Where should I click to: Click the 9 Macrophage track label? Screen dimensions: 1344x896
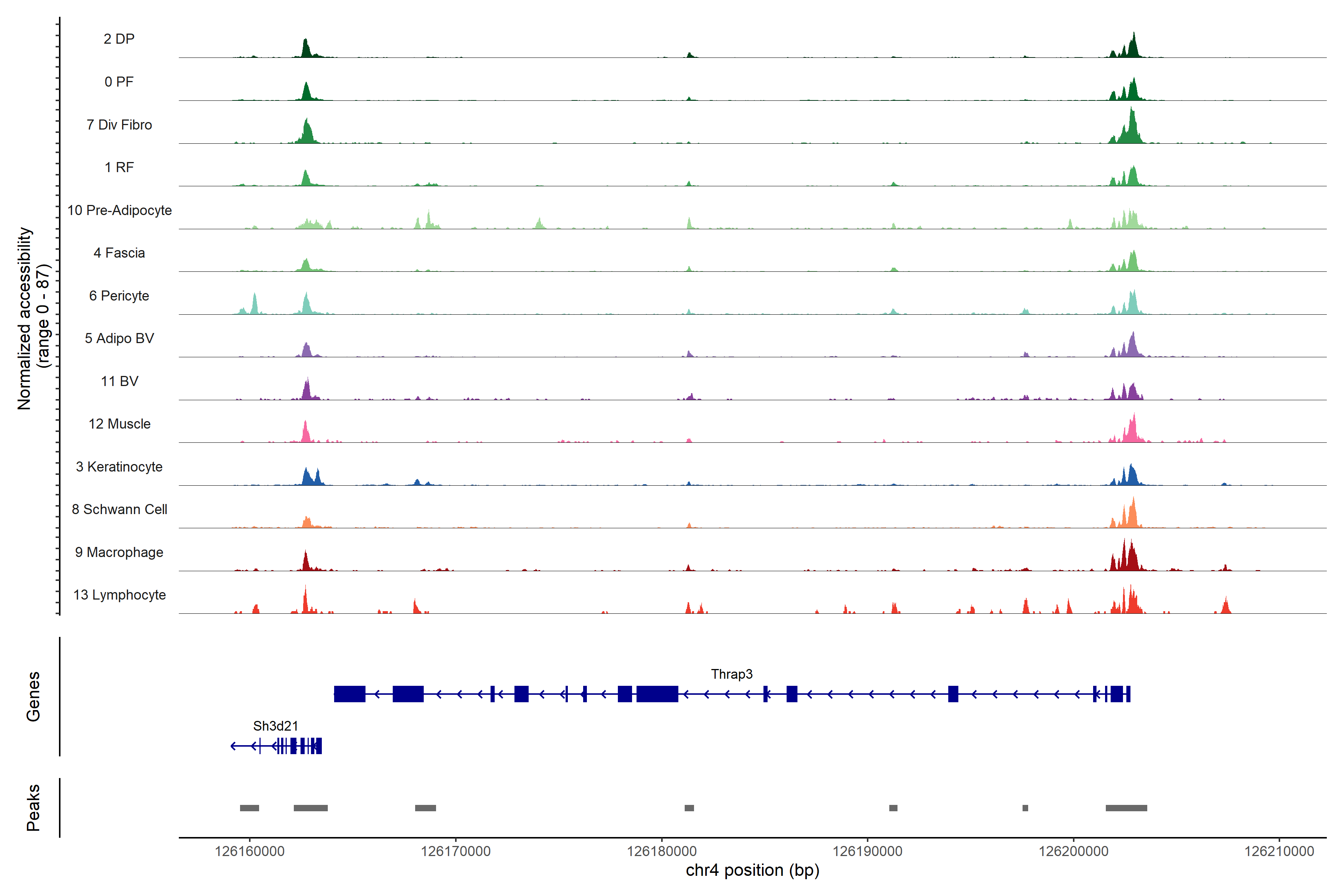[119, 552]
